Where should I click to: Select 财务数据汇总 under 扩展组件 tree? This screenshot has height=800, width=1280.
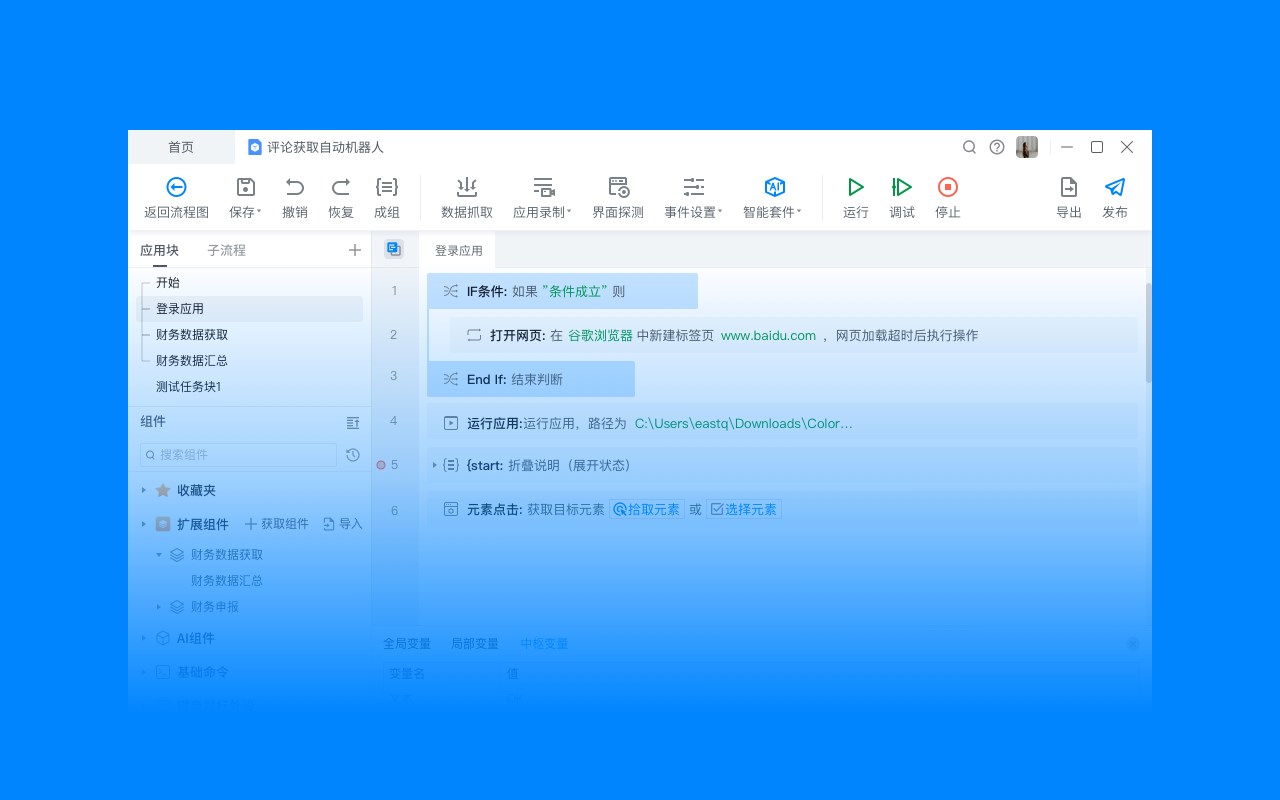click(227, 580)
